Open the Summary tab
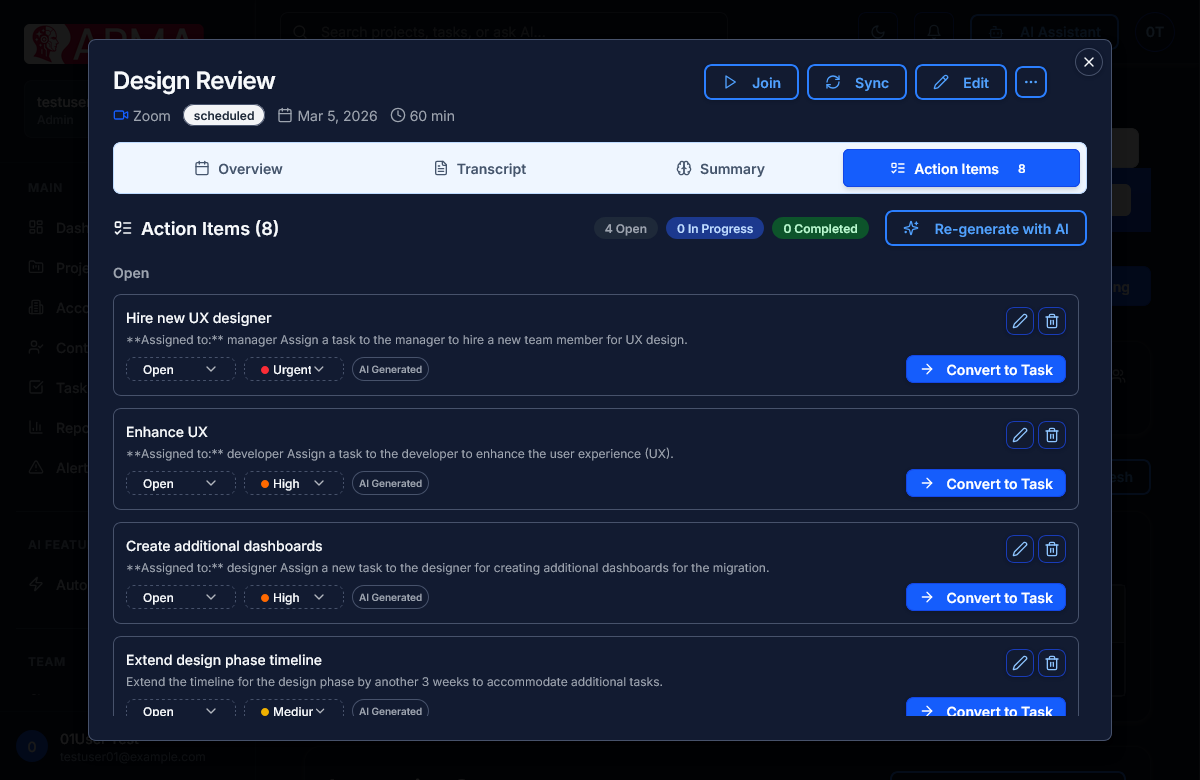The width and height of the screenshot is (1200, 780). click(720, 168)
